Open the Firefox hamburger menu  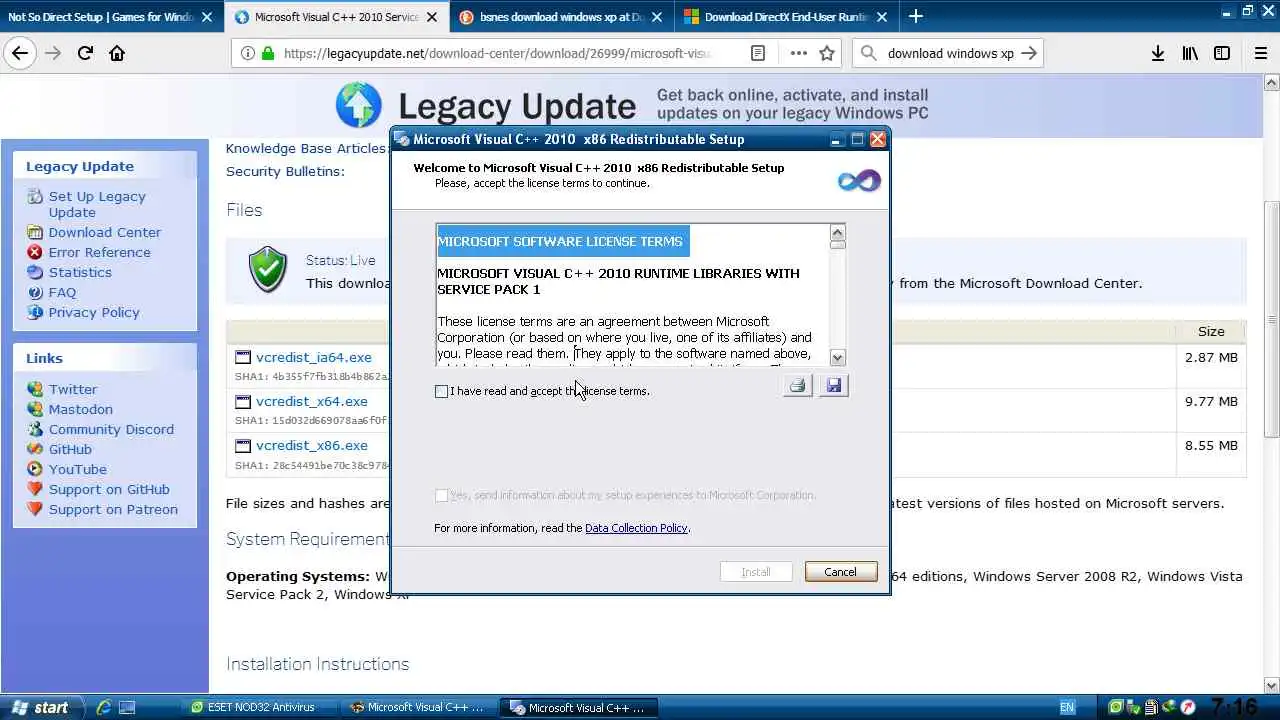coord(1261,53)
